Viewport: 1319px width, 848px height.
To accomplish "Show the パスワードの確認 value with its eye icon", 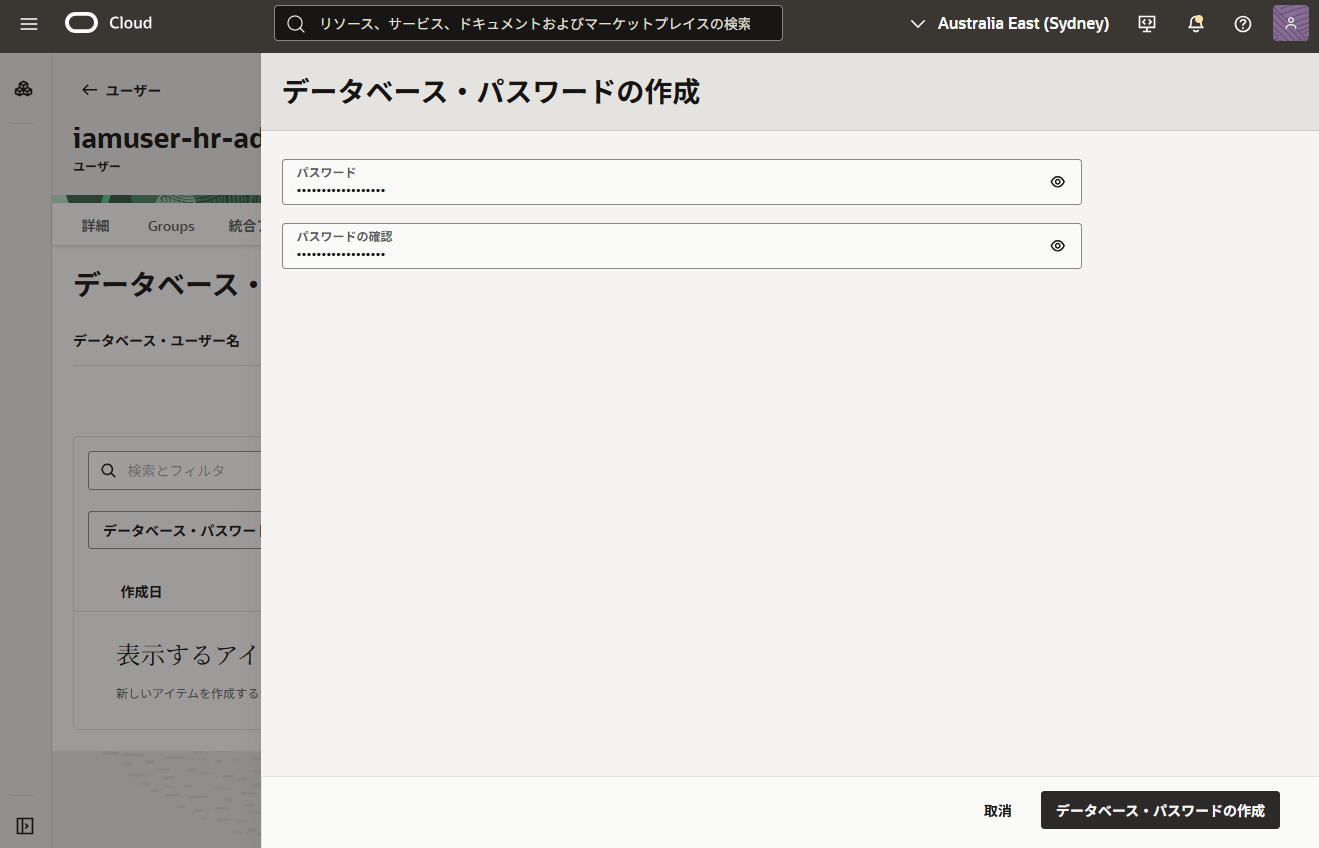I will (x=1057, y=245).
